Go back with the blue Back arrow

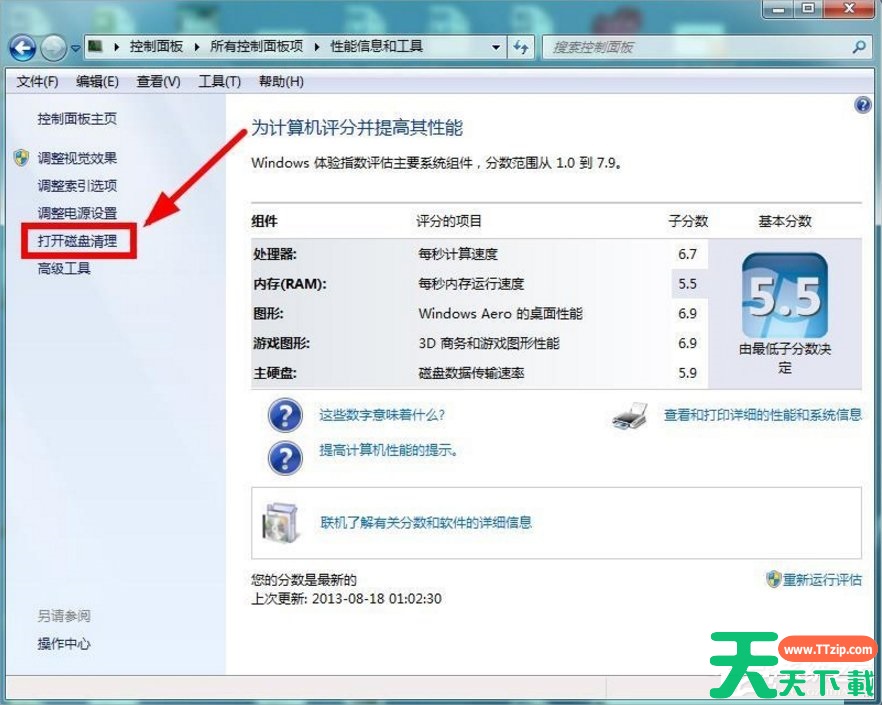tap(22, 48)
